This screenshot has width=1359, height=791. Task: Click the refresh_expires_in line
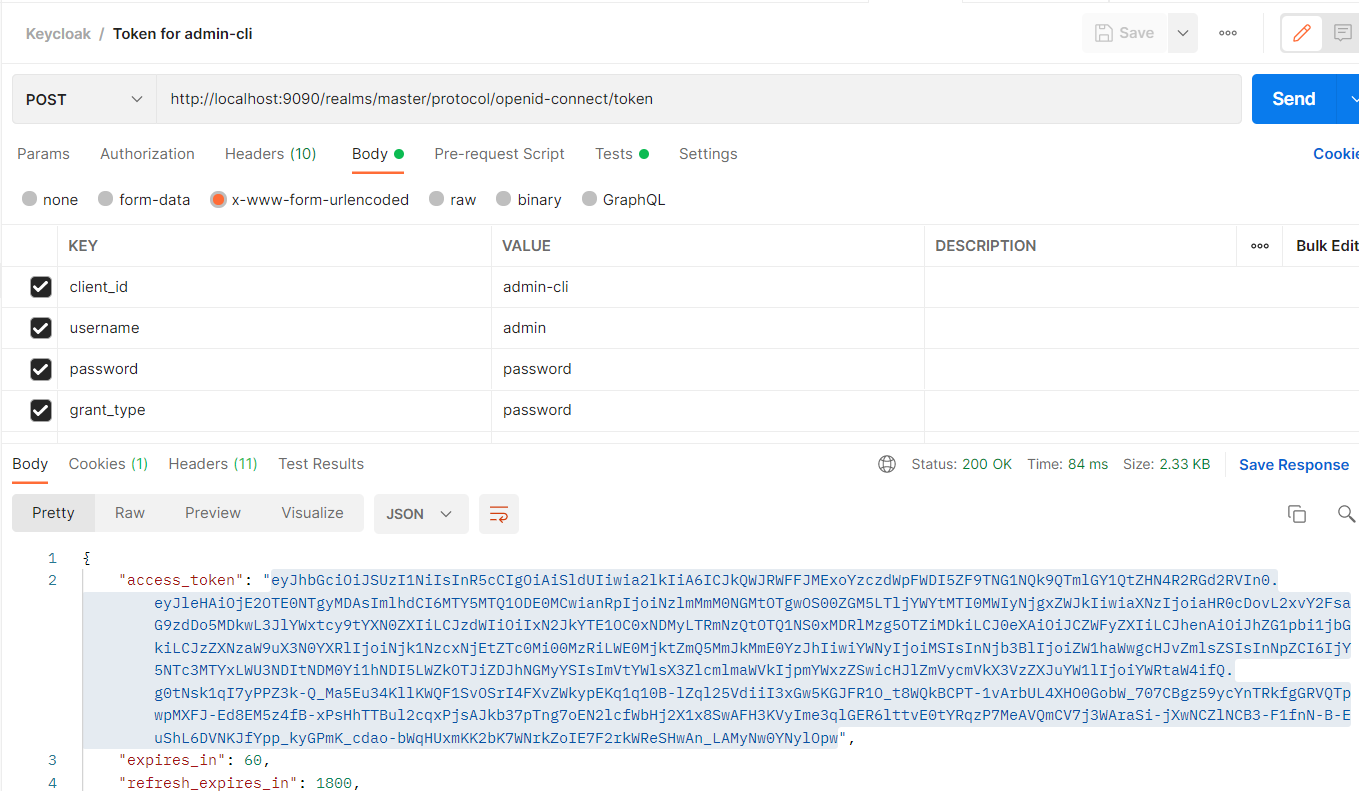click(239, 782)
